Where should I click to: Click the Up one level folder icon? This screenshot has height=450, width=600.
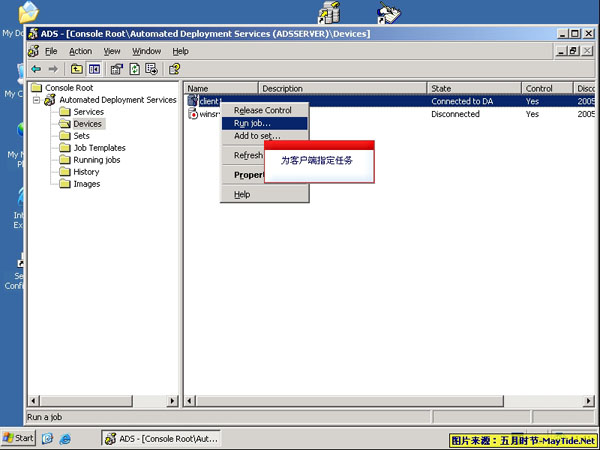77,69
